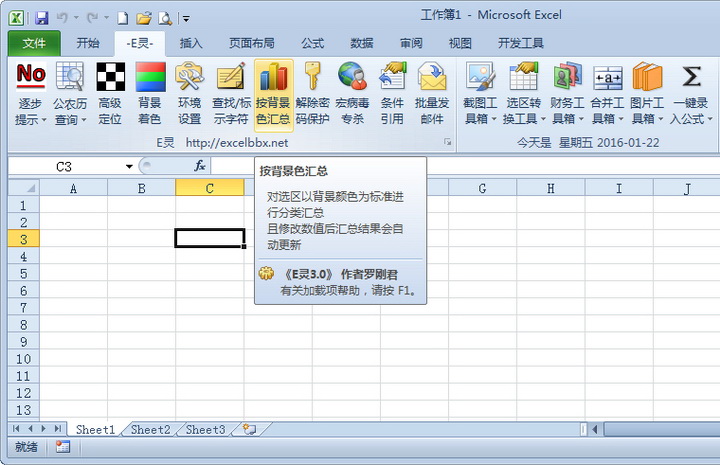This screenshot has height=465, width=720.
Task: Switch to the 审阅 ribbon tab
Action: pos(411,43)
